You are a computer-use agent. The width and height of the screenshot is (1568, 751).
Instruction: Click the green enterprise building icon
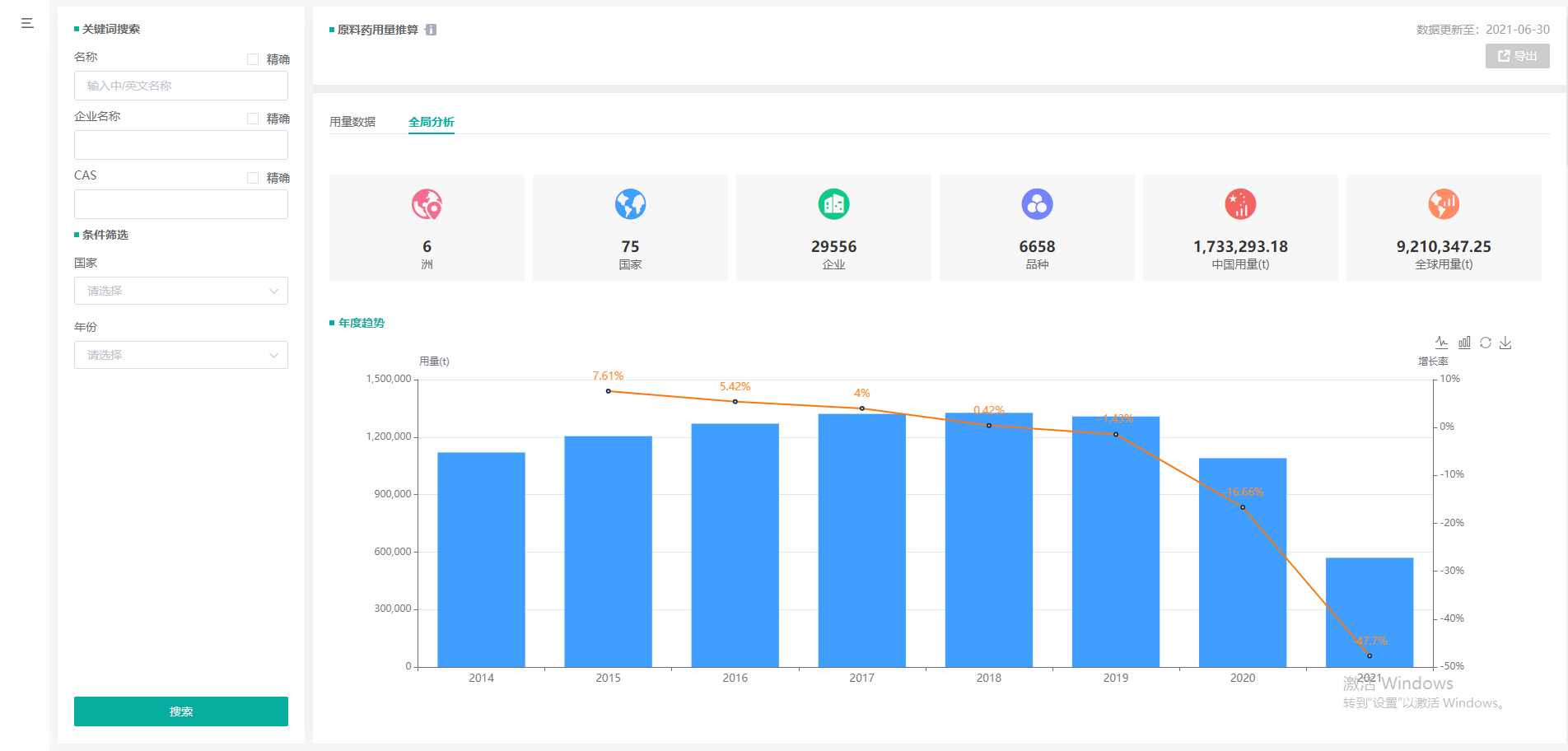833,204
